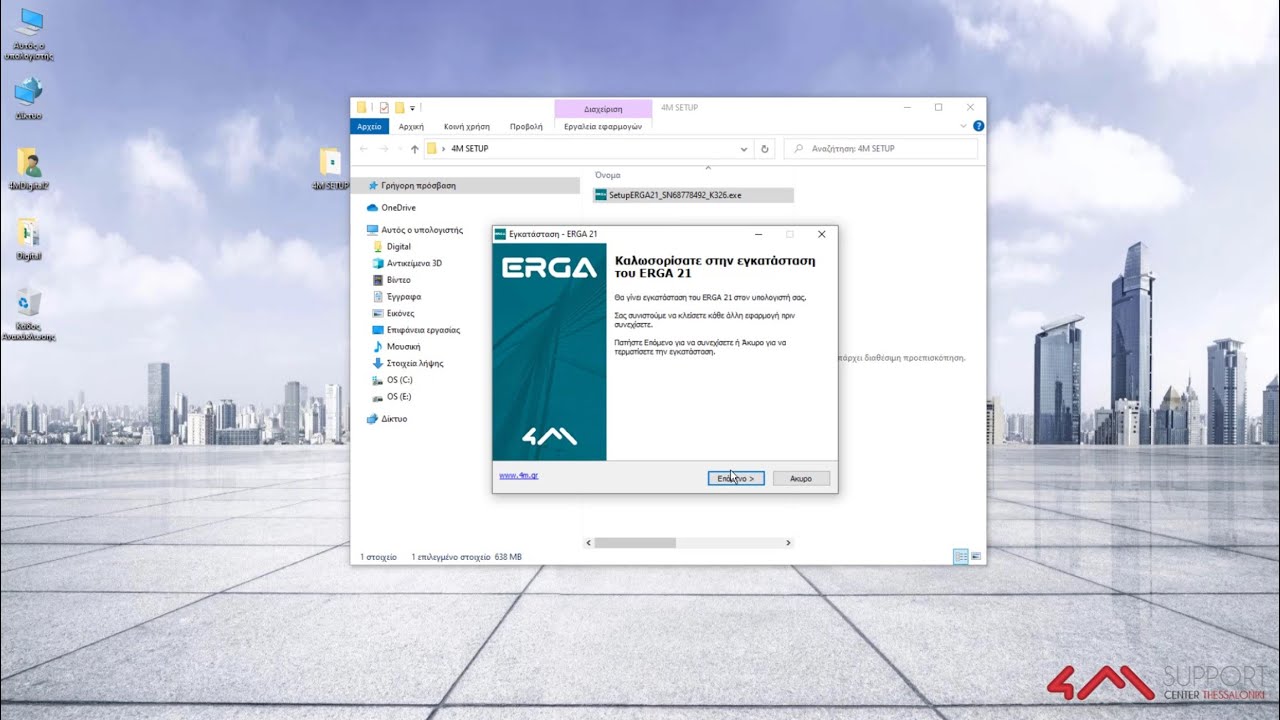Screen dimensions: 1280x720
Task: Open the address bar history dropdown
Action: point(744,149)
